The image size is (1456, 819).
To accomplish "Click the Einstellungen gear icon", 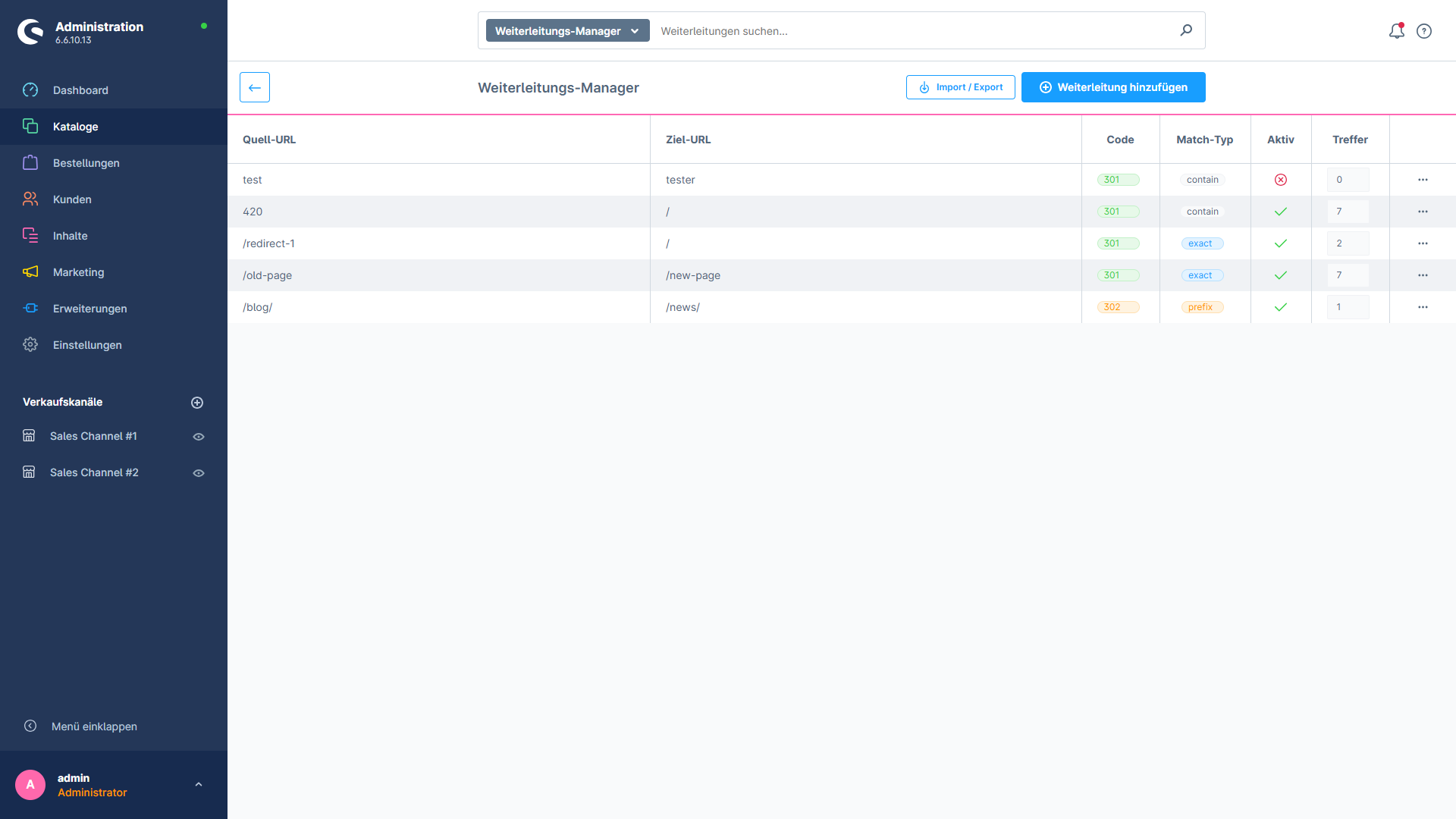I will click(30, 344).
